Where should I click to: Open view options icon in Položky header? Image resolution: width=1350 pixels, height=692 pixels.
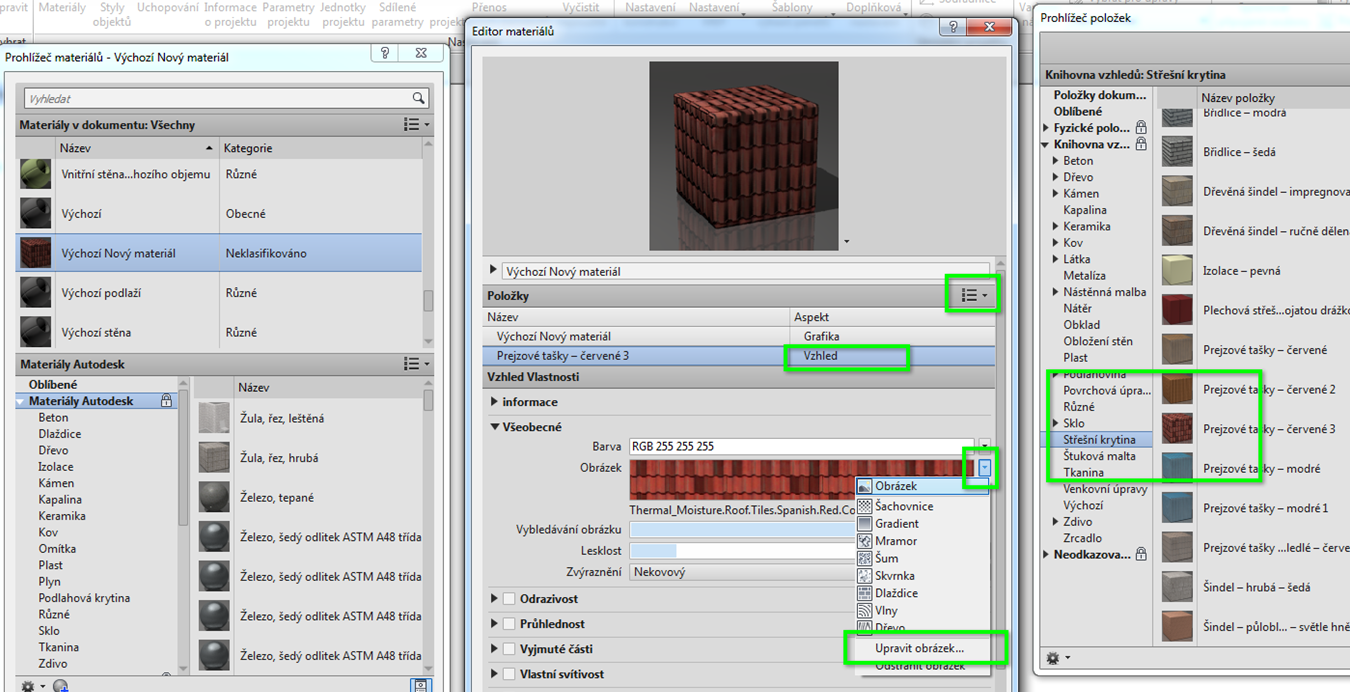(x=973, y=295)
